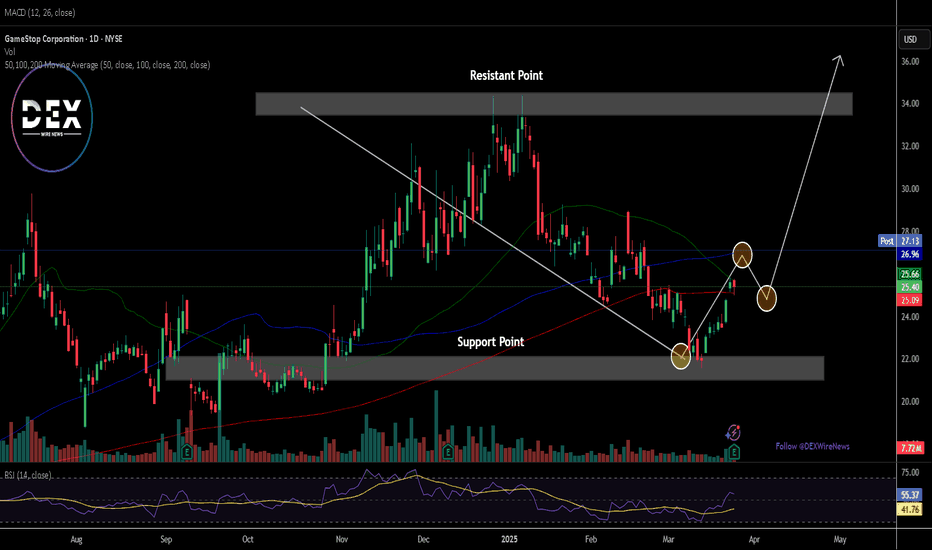Image resolution: width=932 pixels, height=550 pixels.
Task: Click the 20.00 price scale label
Action: tap(910, 402)
